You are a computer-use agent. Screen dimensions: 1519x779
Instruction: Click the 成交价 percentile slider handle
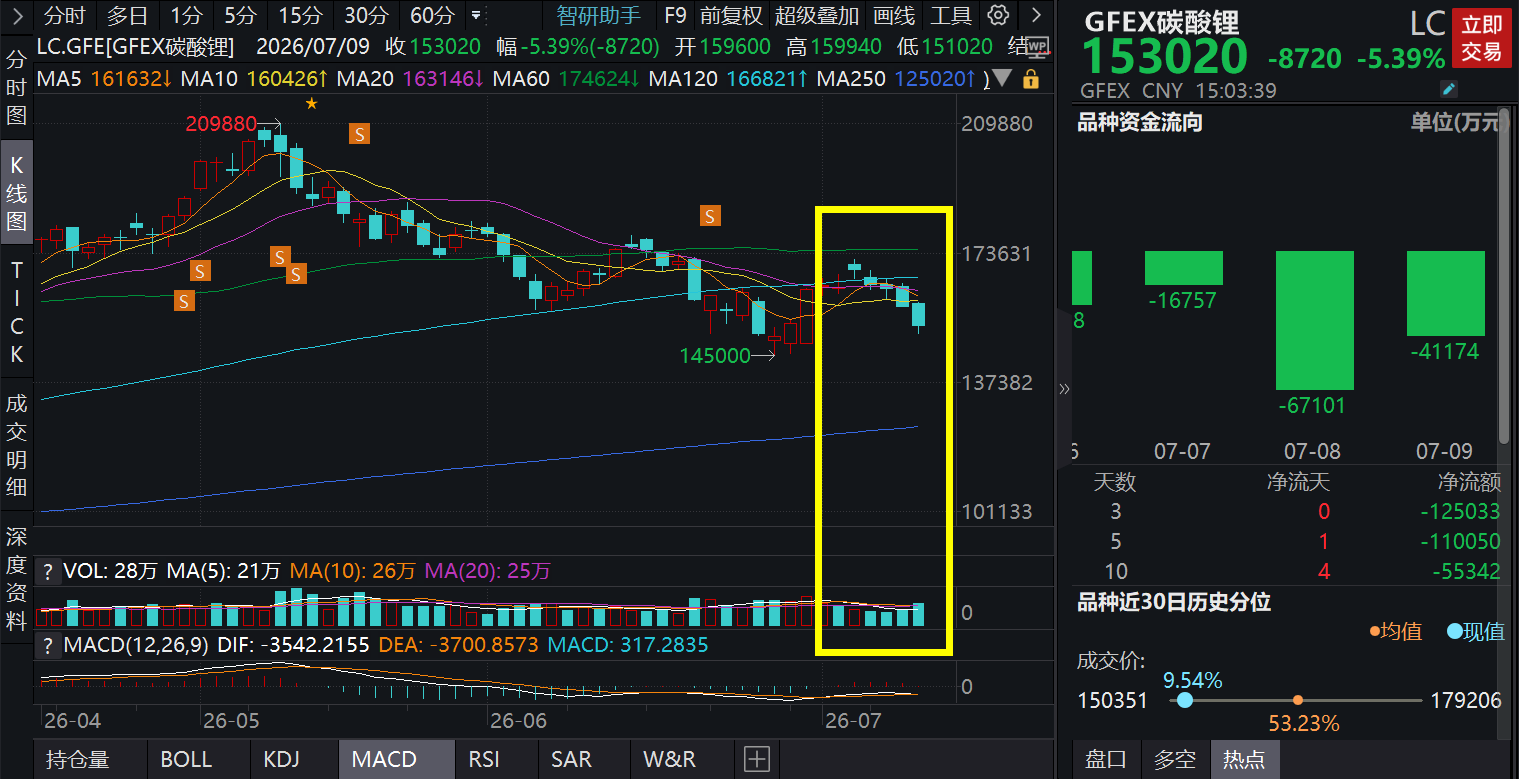point(1185,701)
